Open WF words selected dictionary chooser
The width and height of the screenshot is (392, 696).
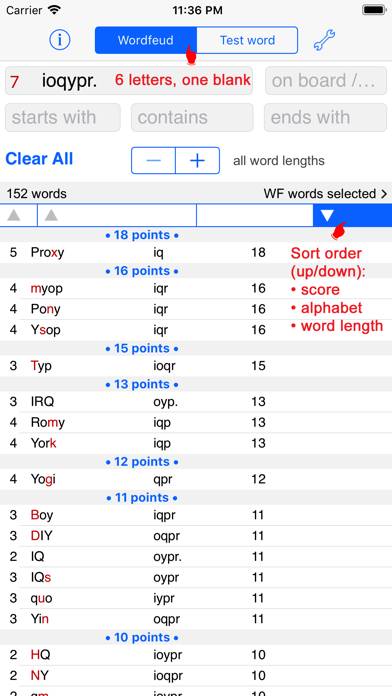pyautogui.click(x=325, y=194)
